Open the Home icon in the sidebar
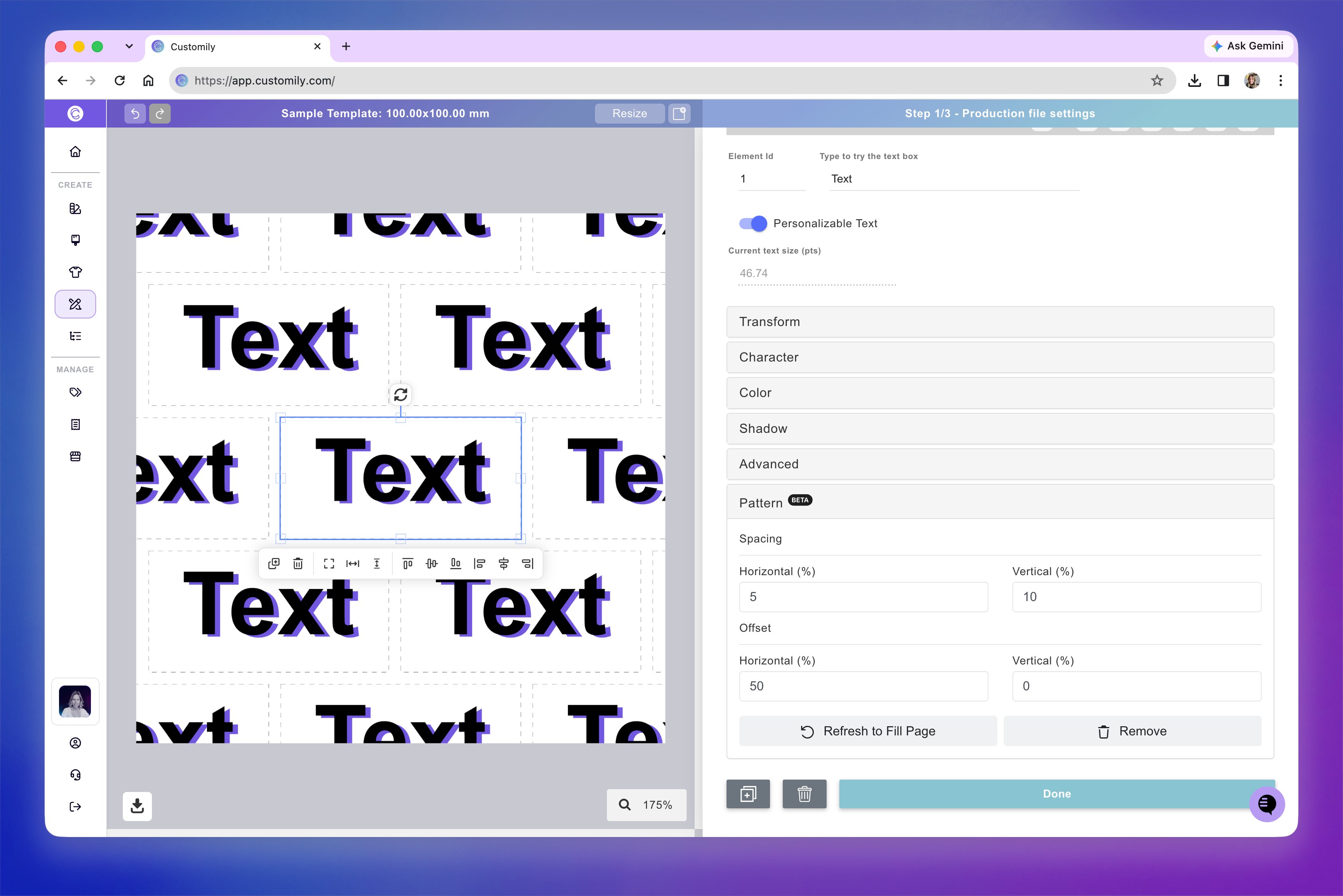The image size is (1343, 896). point(75,151)
